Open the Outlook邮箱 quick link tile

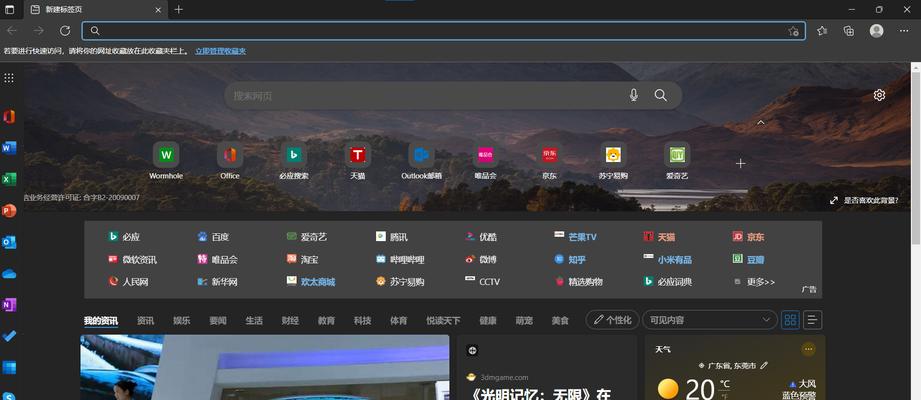[x=421, y=161]
